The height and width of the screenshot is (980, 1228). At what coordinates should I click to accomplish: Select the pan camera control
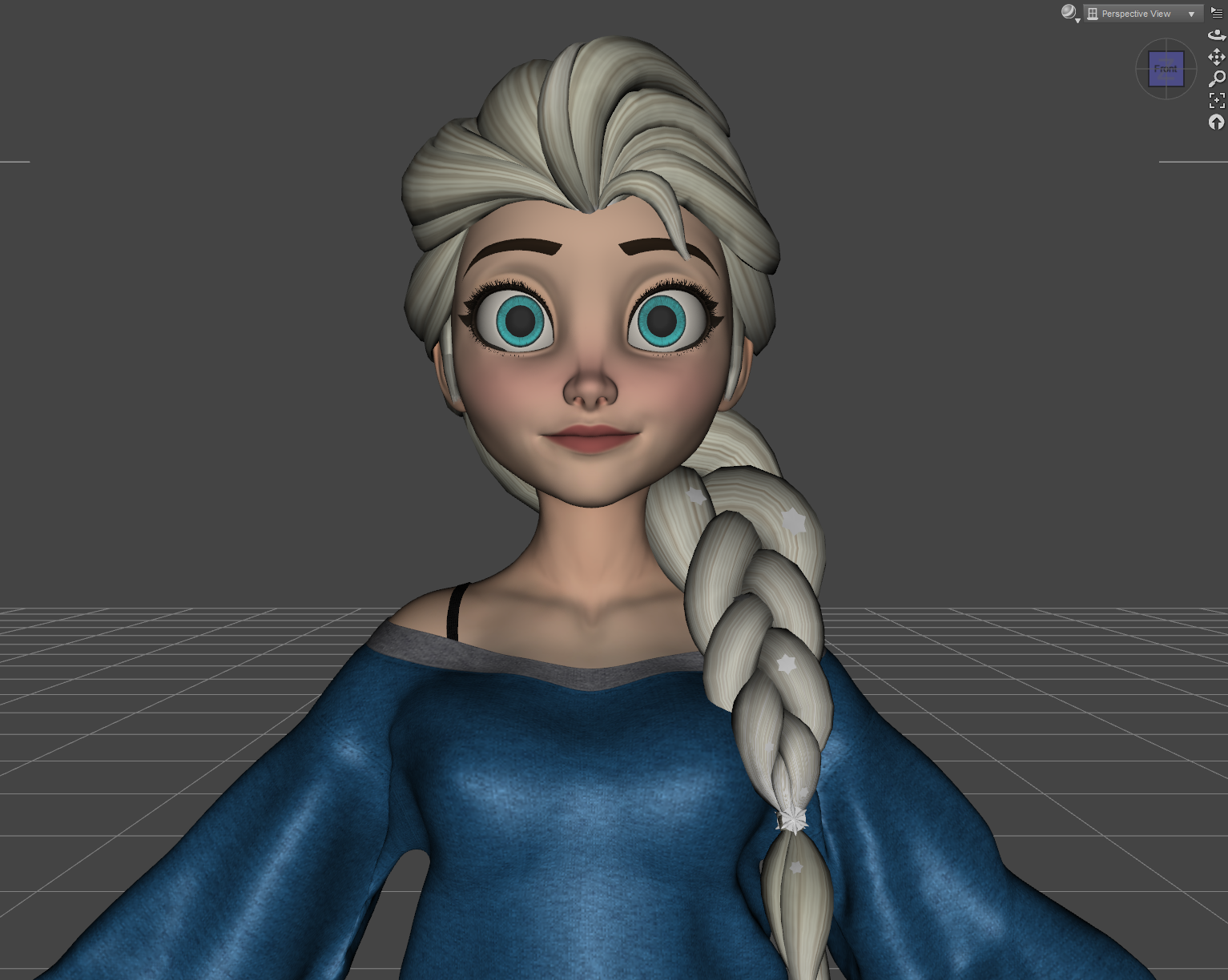pos(1217,56)
